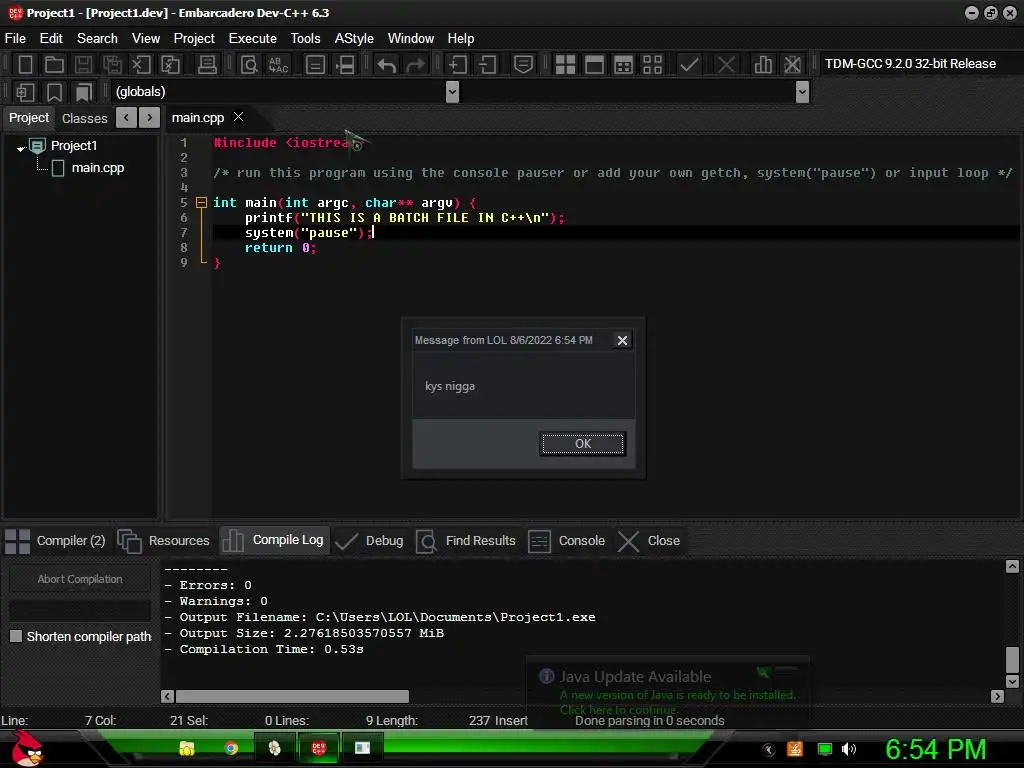The width and height of the screenshot is (1024, 768).
Task: Click the Print toolbar icon
Action: 207,64
